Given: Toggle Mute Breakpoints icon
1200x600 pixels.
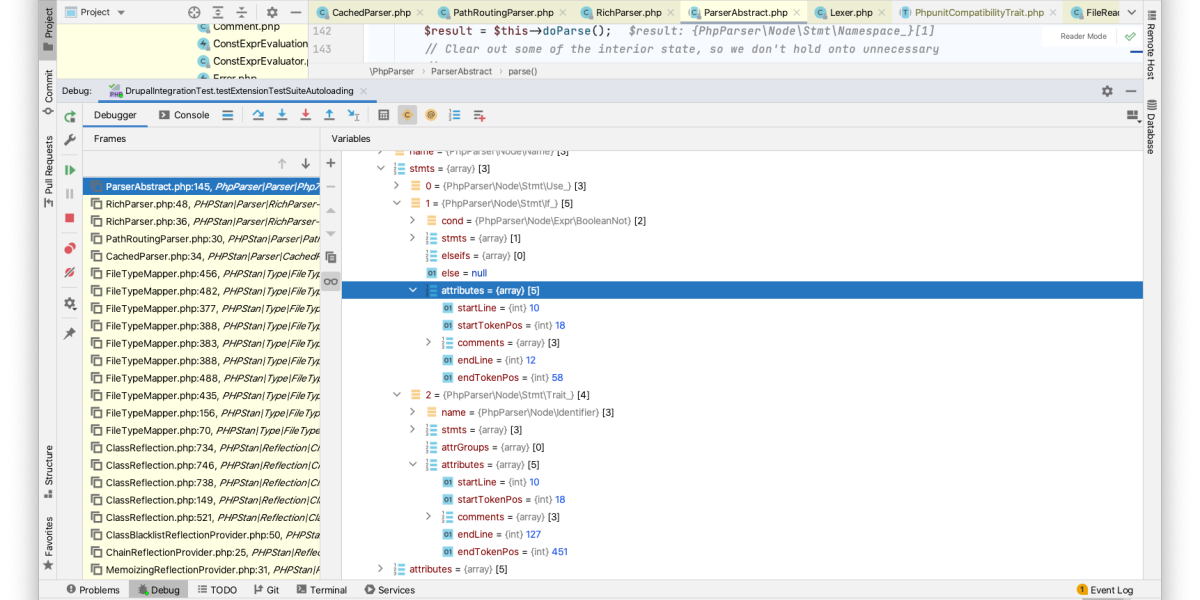Looking at the screenshot, I should point(70,272).
